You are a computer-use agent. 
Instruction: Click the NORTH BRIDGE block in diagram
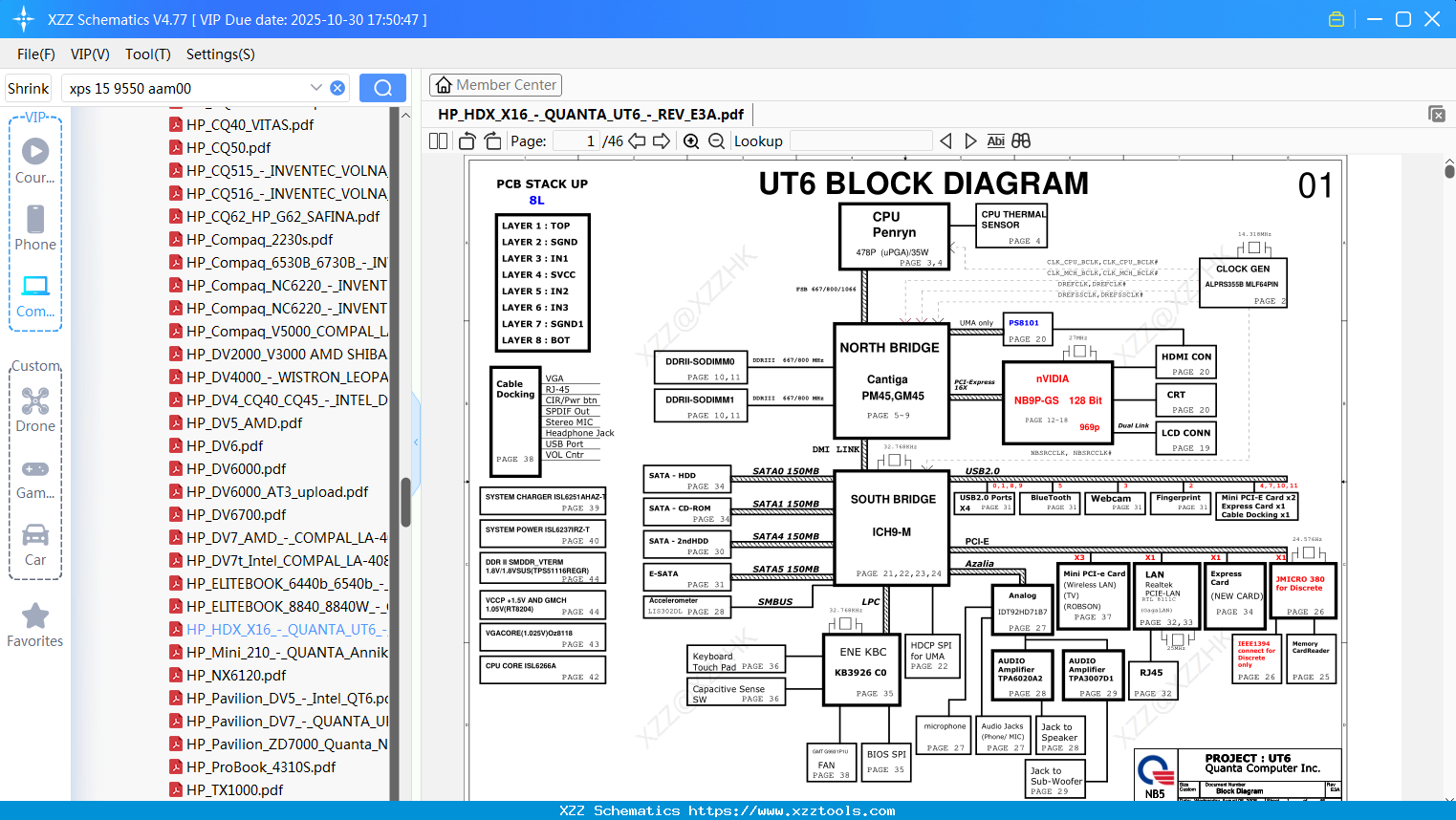pos(891,380)
